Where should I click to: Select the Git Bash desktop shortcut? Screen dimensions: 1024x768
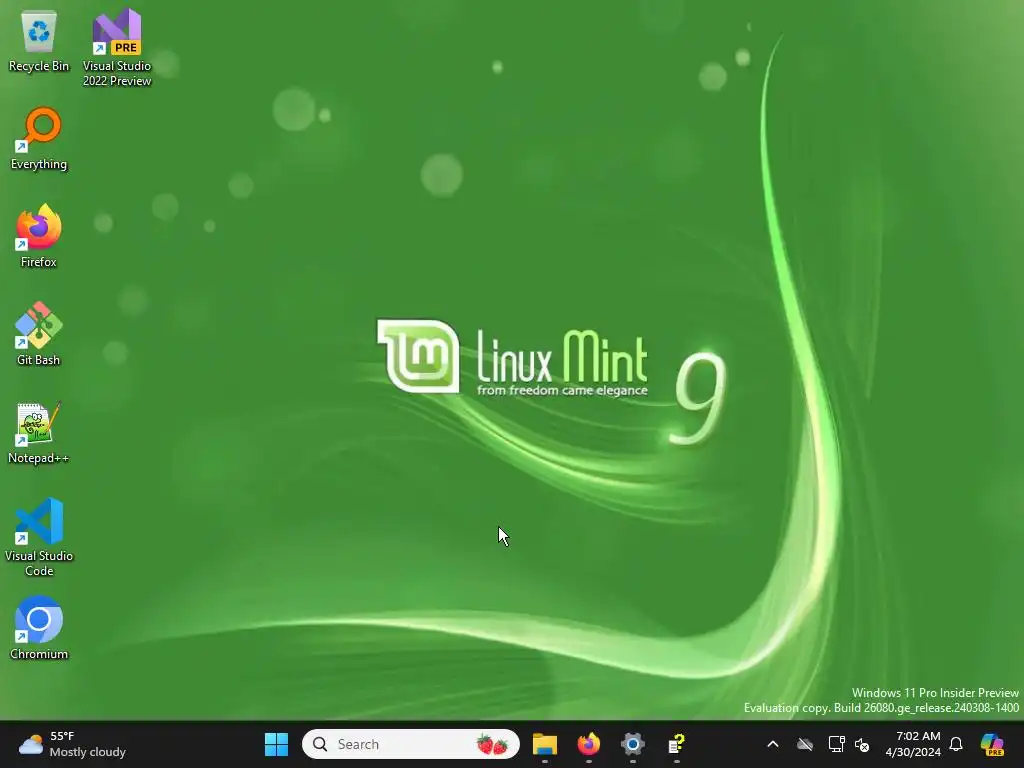[39, 335]
